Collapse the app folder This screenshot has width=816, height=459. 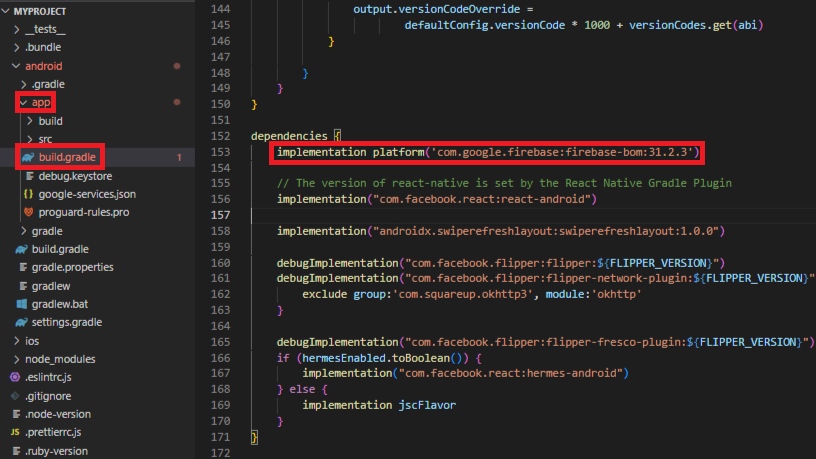(23, 103)
